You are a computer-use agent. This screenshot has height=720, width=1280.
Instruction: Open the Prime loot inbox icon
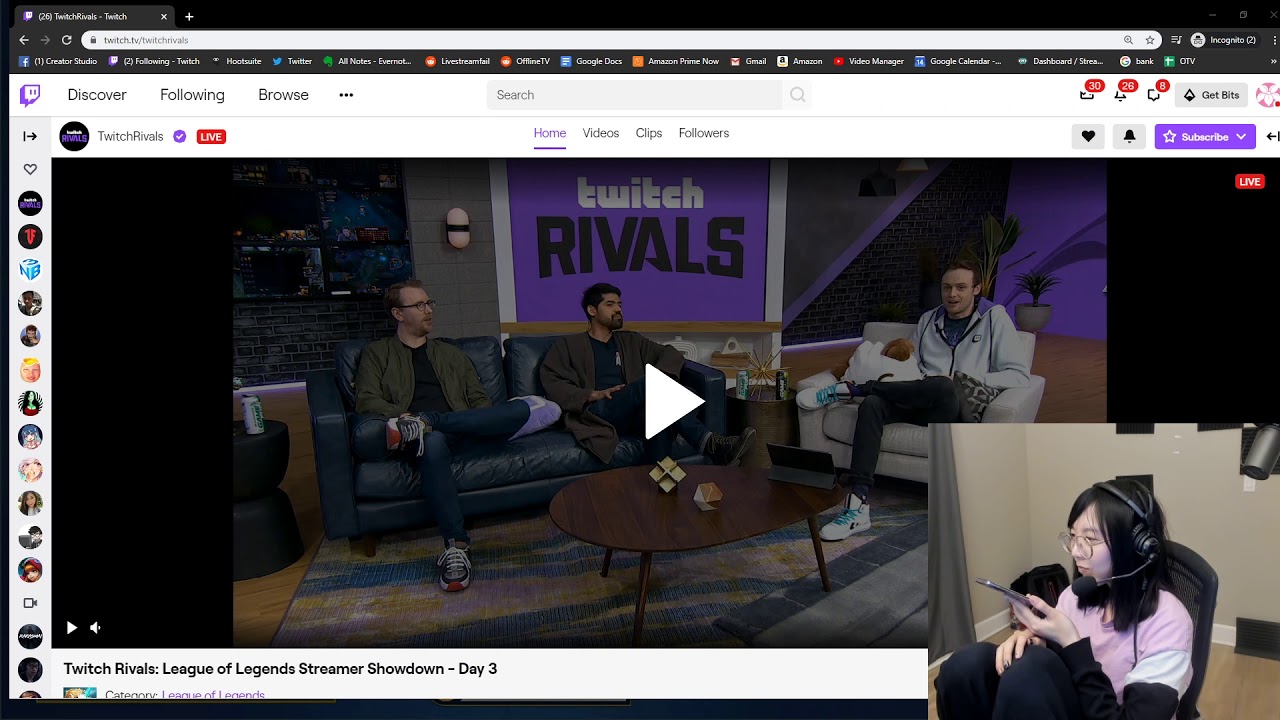(x=1087, y=95)
